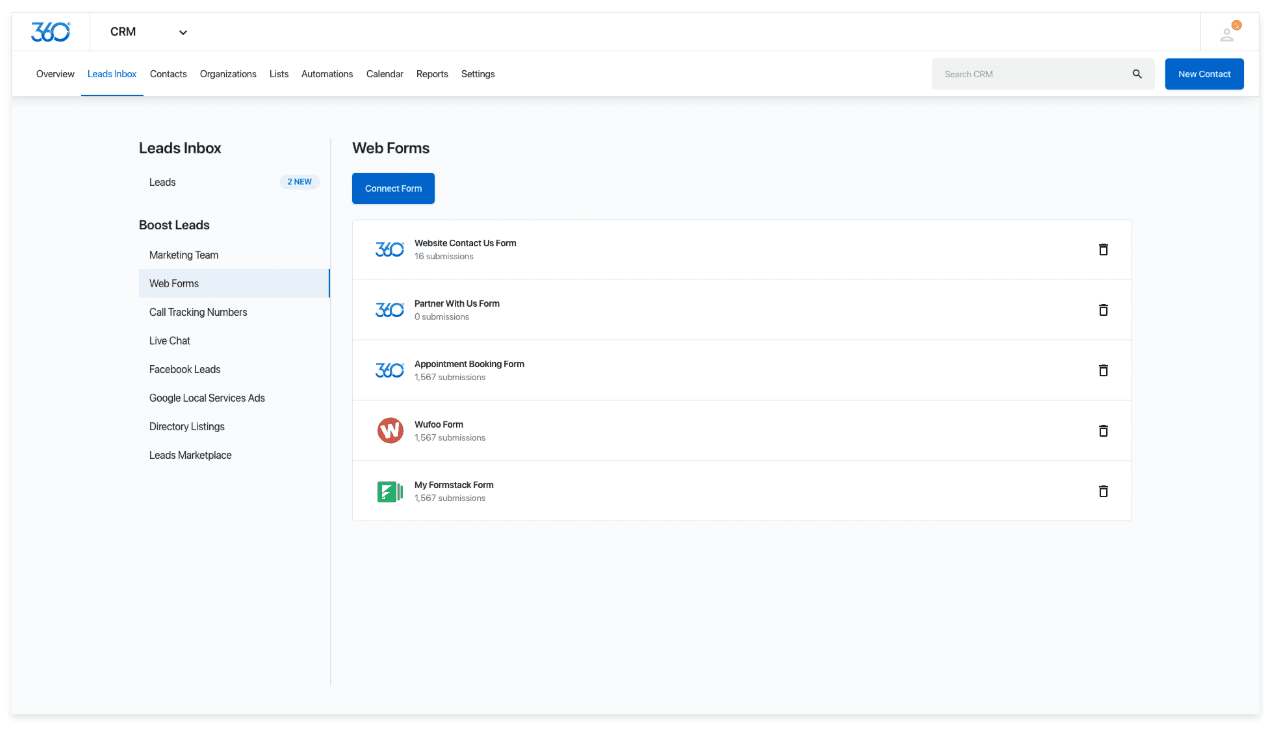Viewport: 1276px width, 730px height.
Task: Click the 2 NEW badge
Action: [x=300, y=182]
